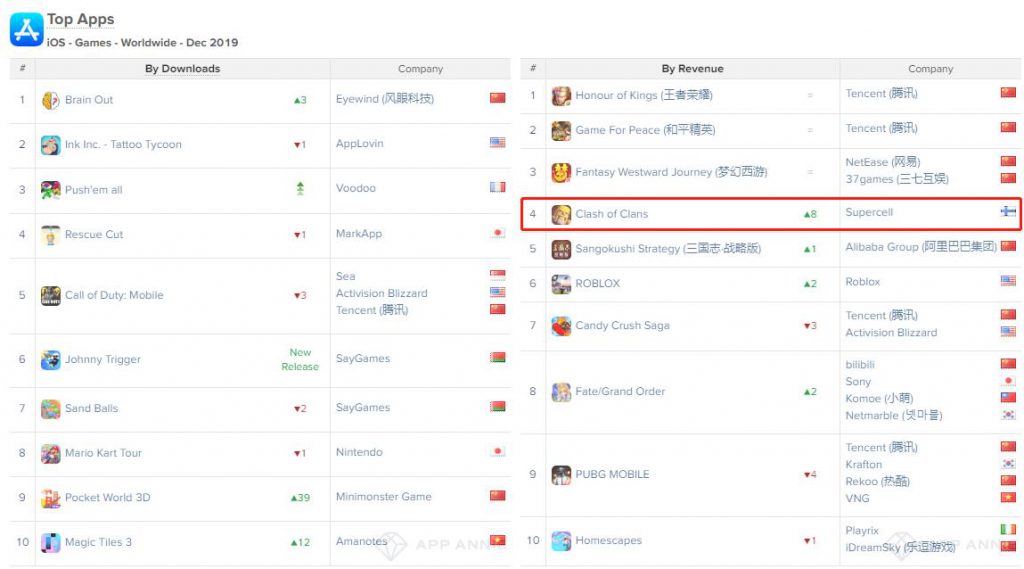This screenshot has width=1024, height=569.
Task: Select the Fate/Grand Order icon
Action: click(561, 391)
